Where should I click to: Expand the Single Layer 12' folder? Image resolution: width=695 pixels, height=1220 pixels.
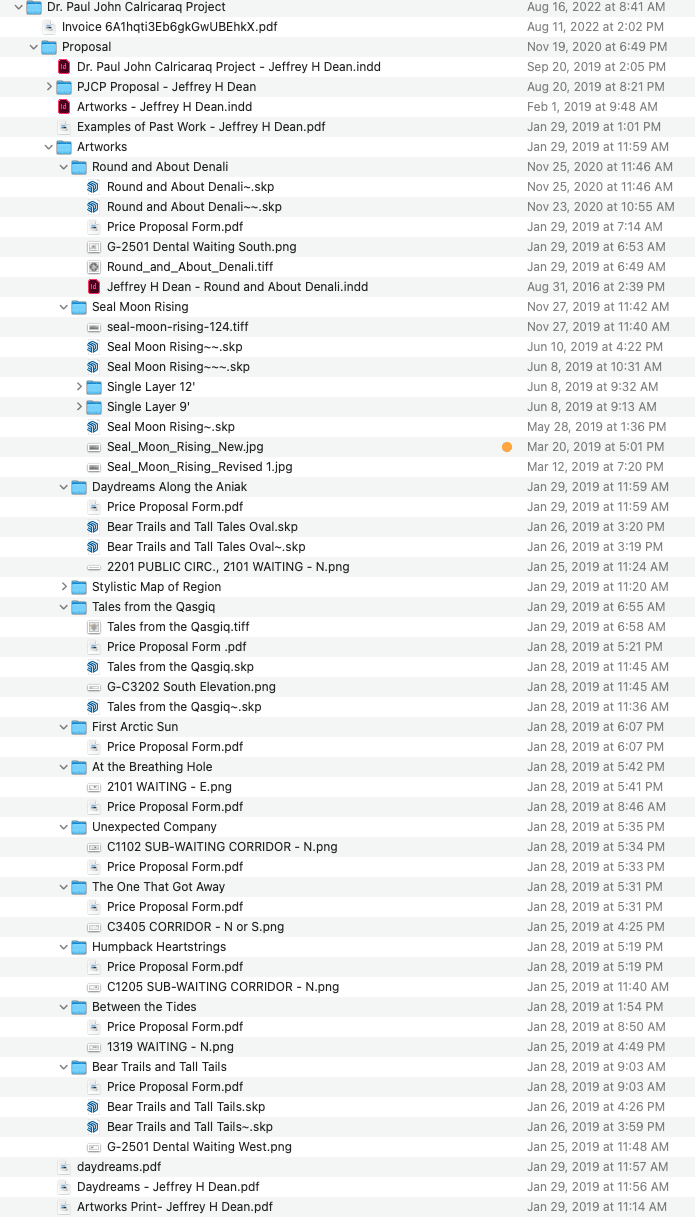79,387
